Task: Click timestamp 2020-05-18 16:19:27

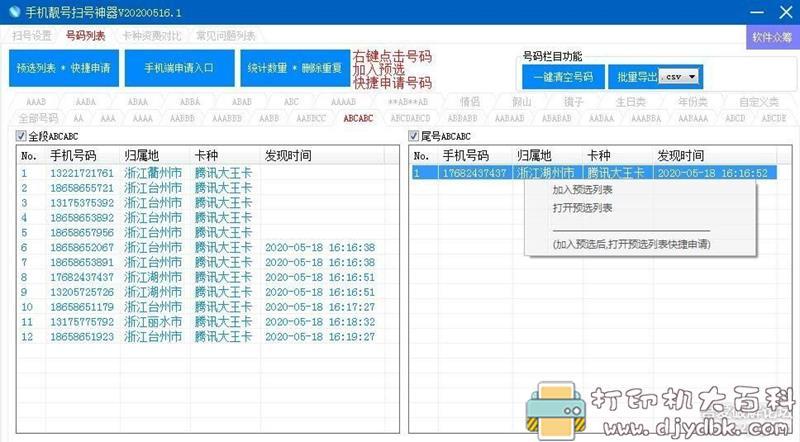Action: click(320, 337)
